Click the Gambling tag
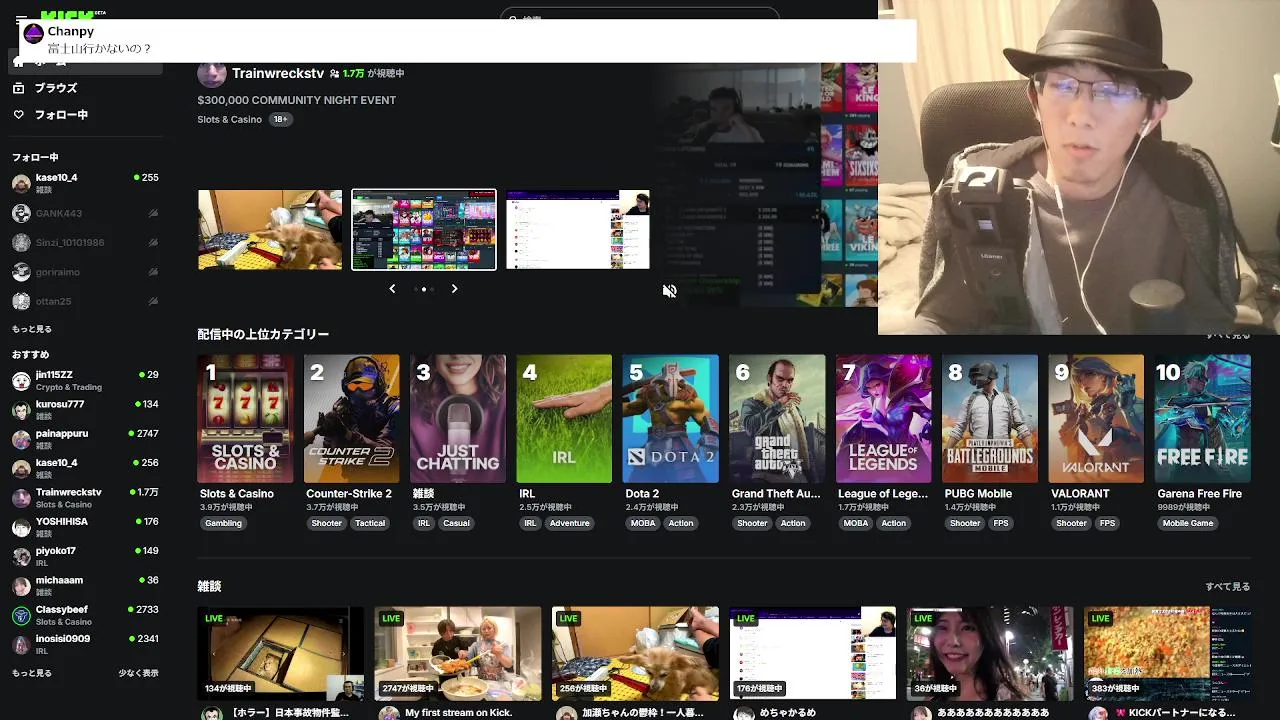 [224, 523]
